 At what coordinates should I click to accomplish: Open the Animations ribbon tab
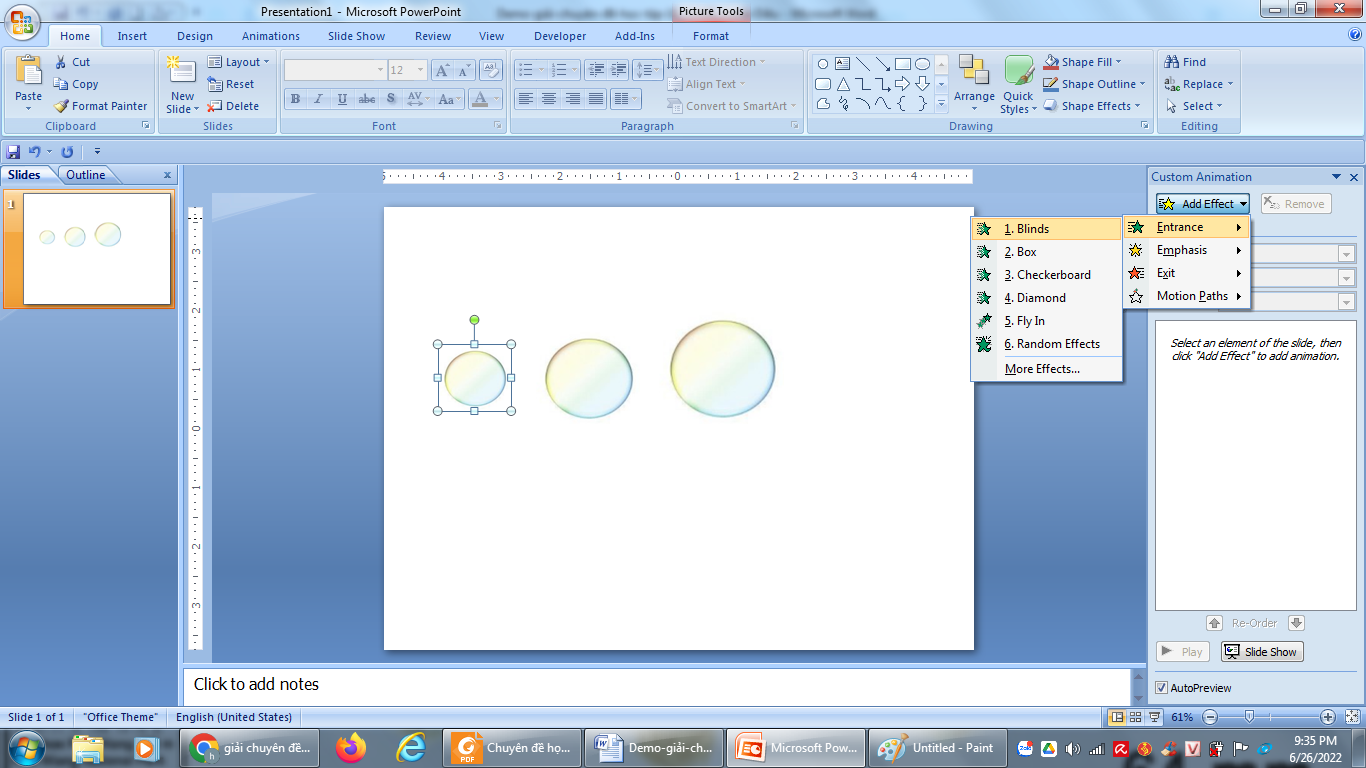pos(270,36)
